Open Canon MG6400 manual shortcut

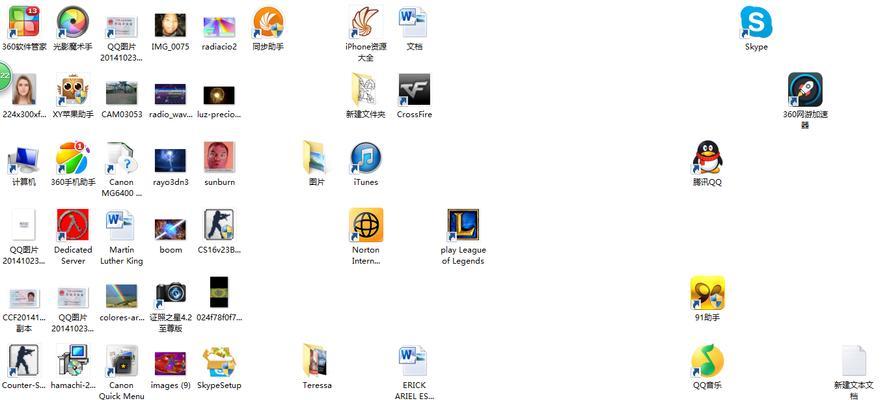coord(122,158)
